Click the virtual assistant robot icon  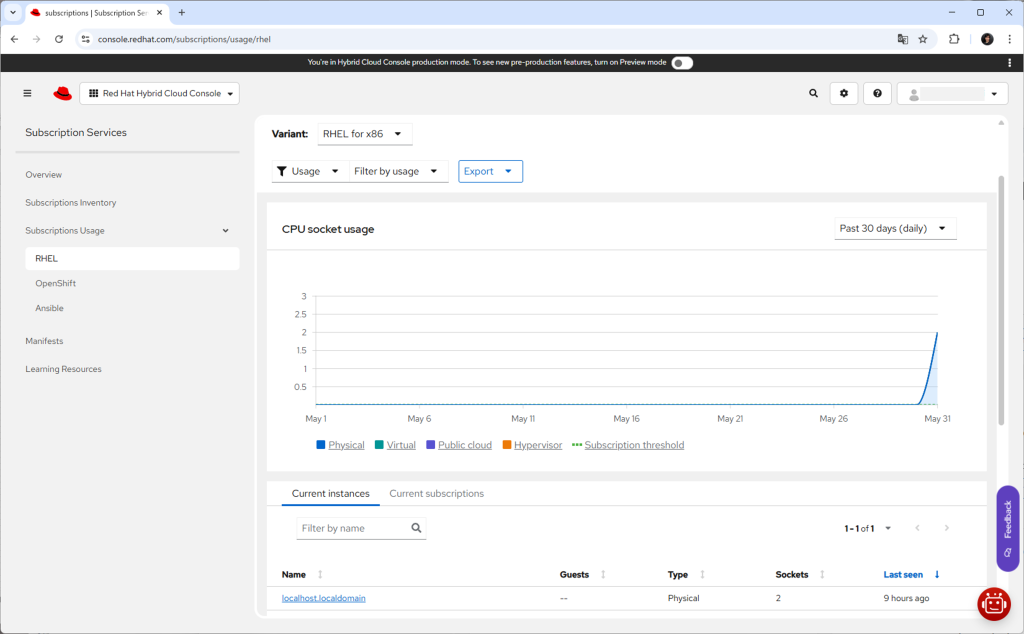994,603
